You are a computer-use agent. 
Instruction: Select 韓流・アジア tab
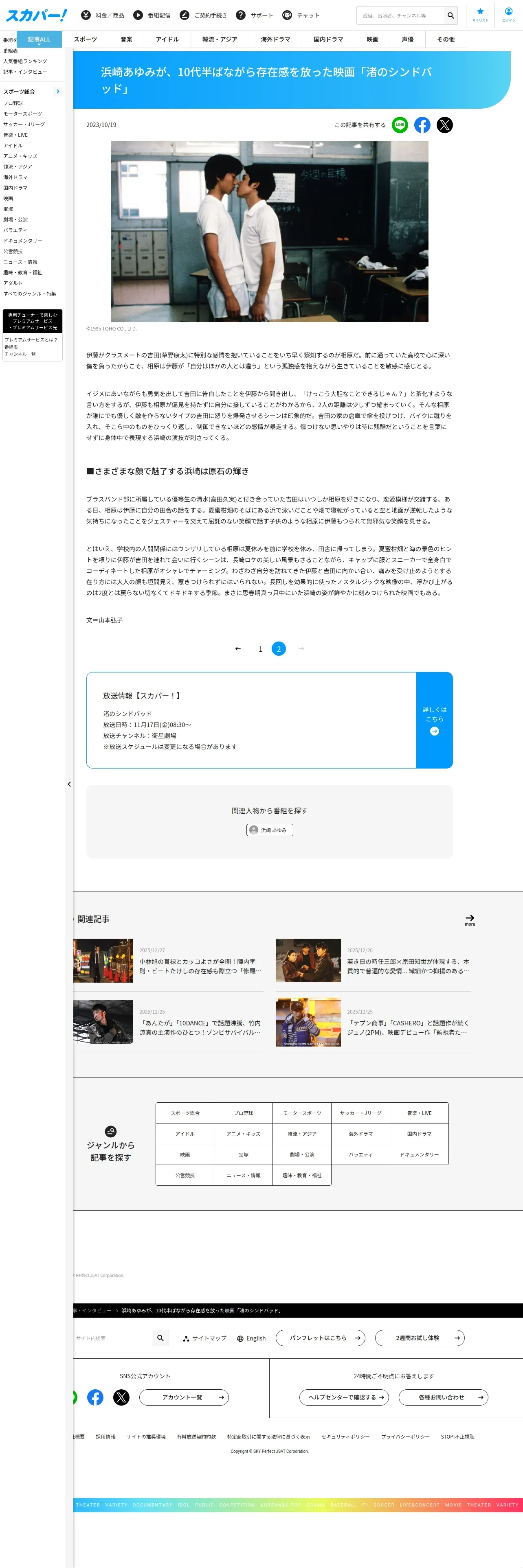(x=220, y=39)
